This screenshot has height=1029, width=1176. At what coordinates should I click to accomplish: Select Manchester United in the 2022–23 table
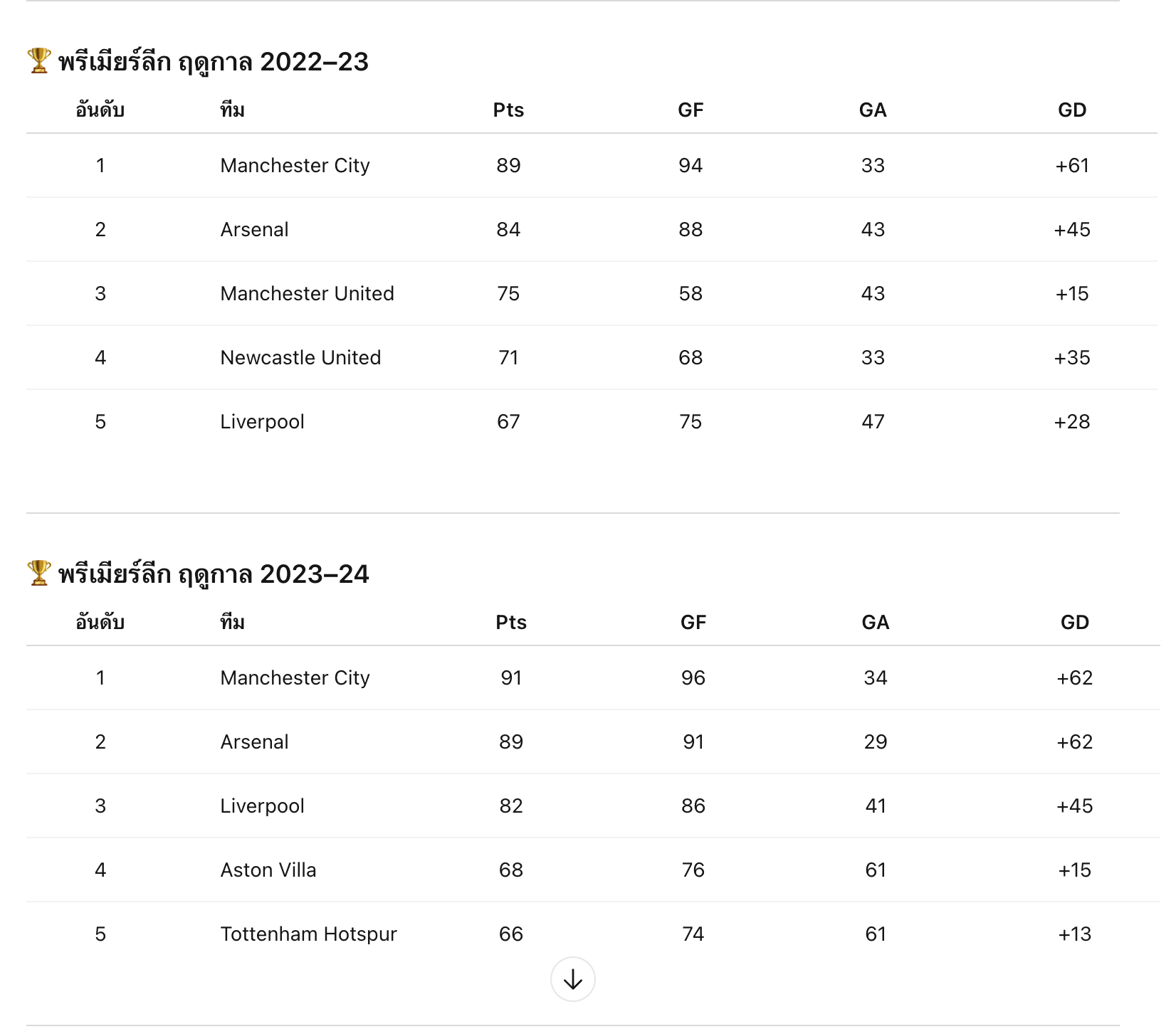pyautogui.click(x=307, y=293)
